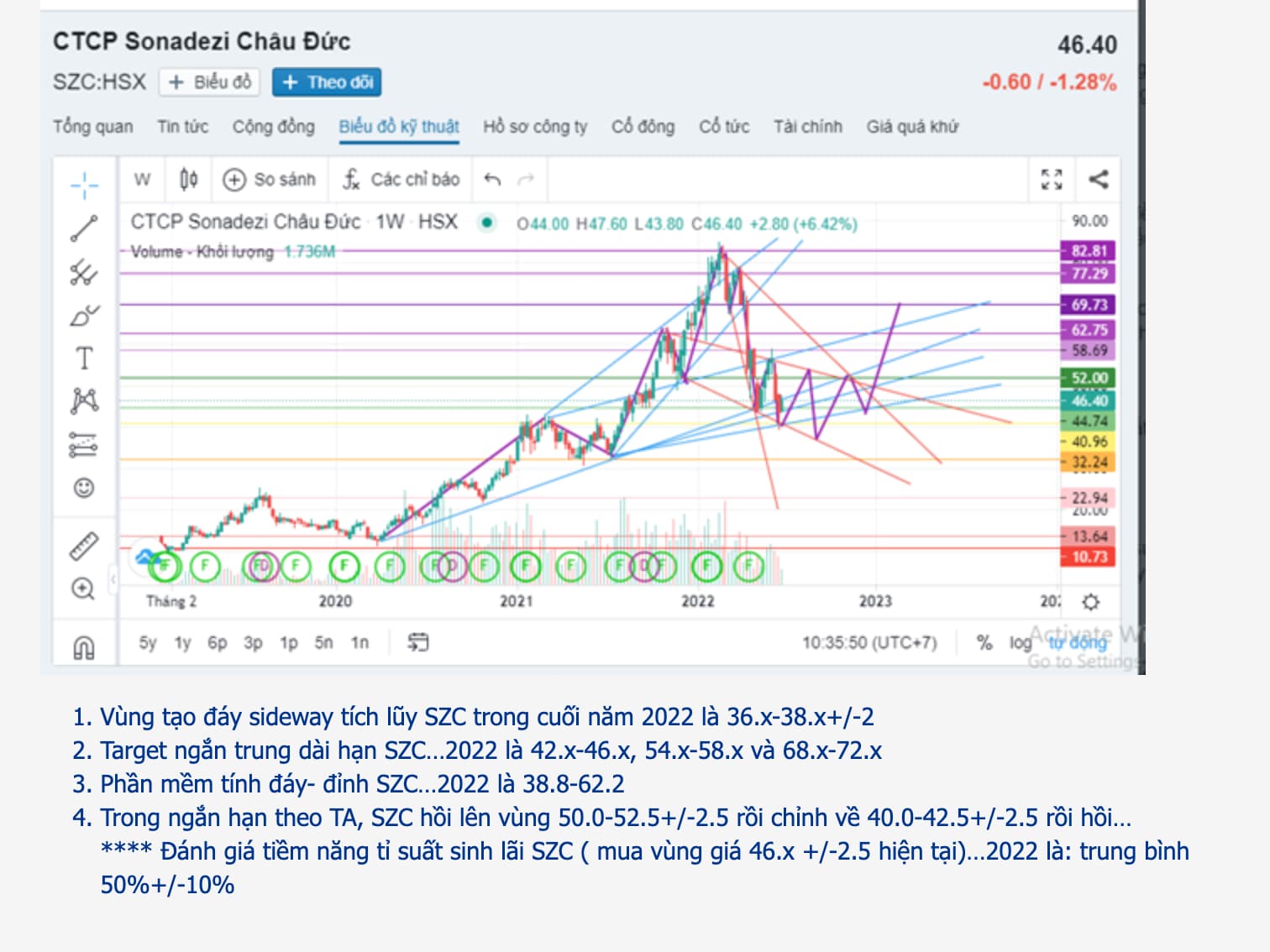1270x952 pixels.
Task: Click the SZC:HSX ticker text
Action: 99,82
